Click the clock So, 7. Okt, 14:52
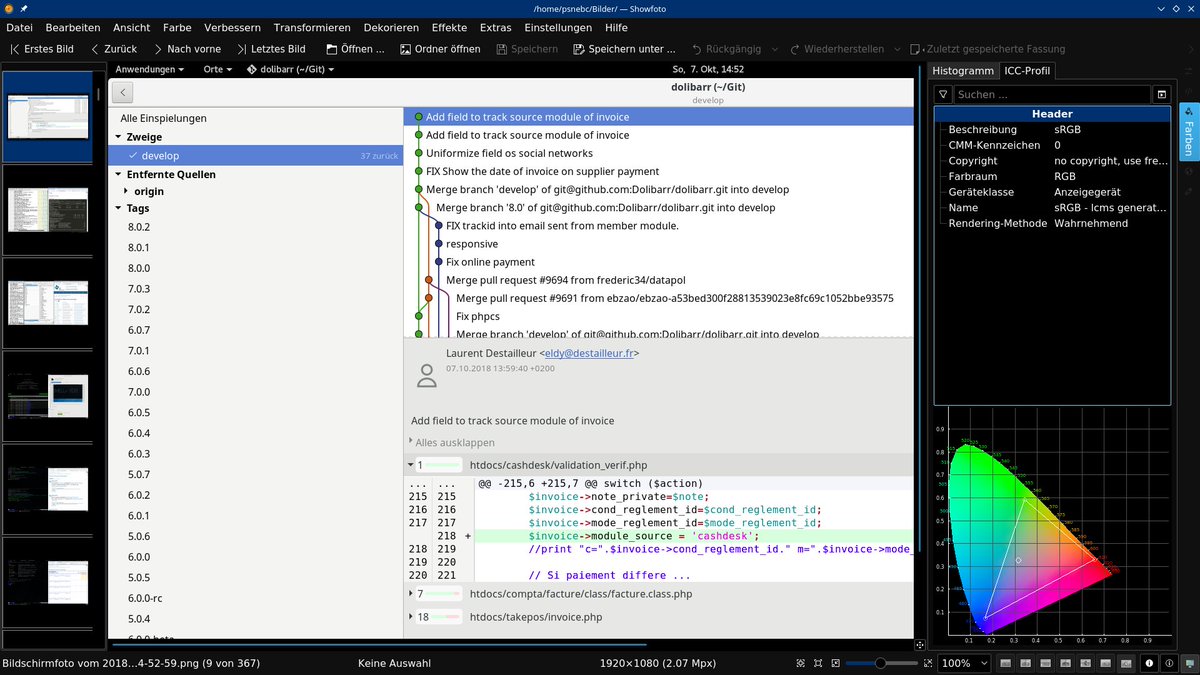This screenshot has height=675, width=1200. (x=708, y=70)
